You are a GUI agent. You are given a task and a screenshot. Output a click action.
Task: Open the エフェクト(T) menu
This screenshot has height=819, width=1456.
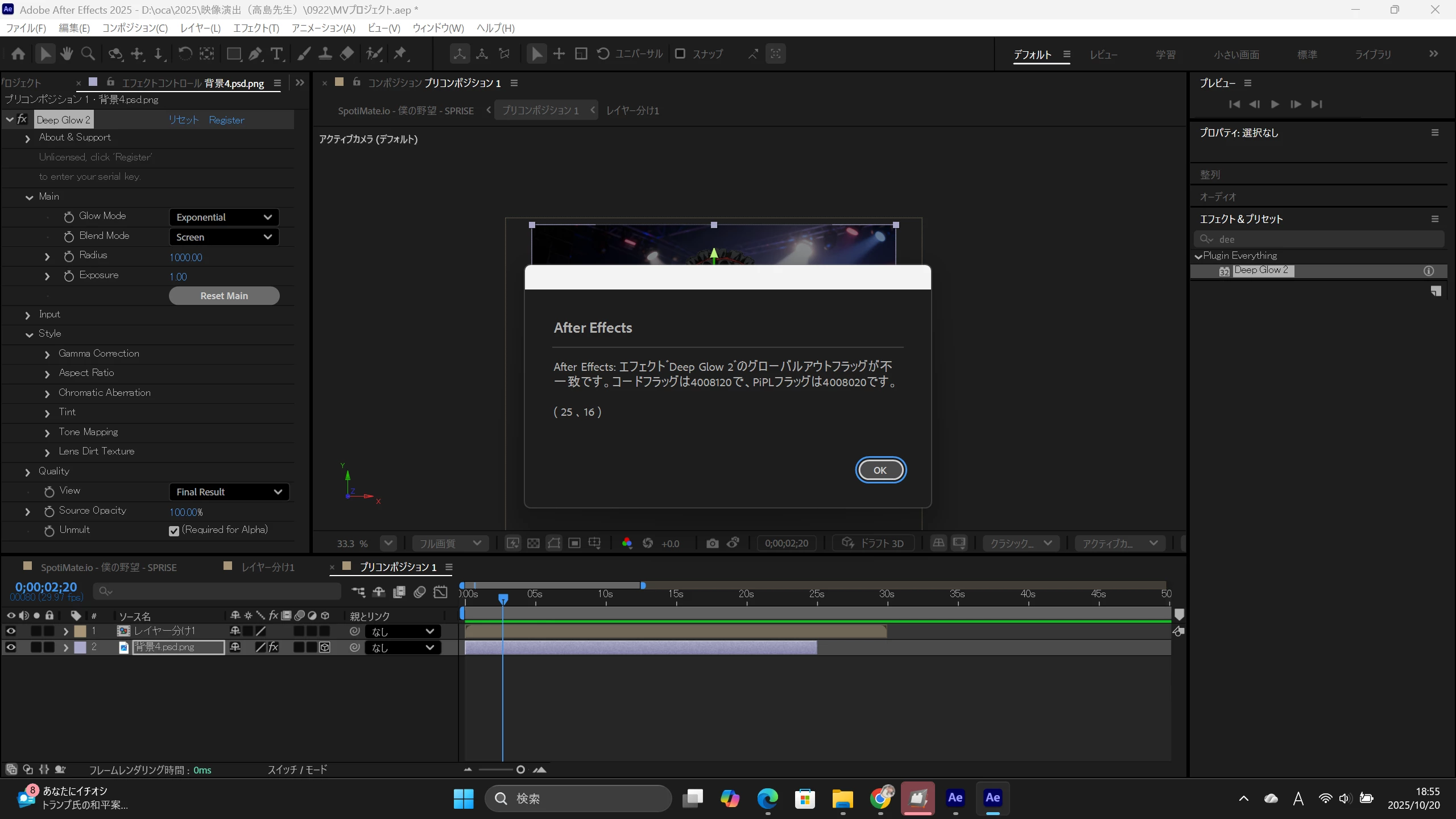click(256, 28)
